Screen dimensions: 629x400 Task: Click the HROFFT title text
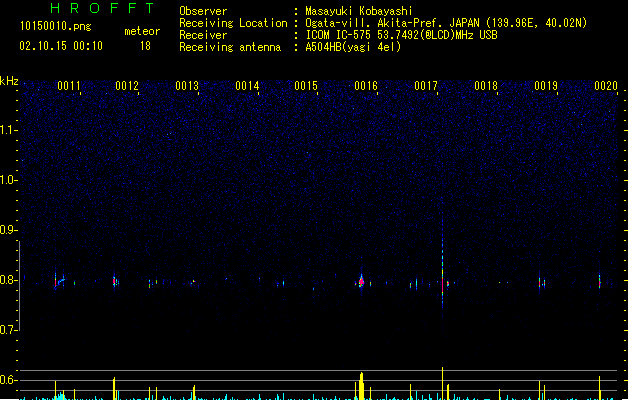pyautogui.click(x=103, y=8)
